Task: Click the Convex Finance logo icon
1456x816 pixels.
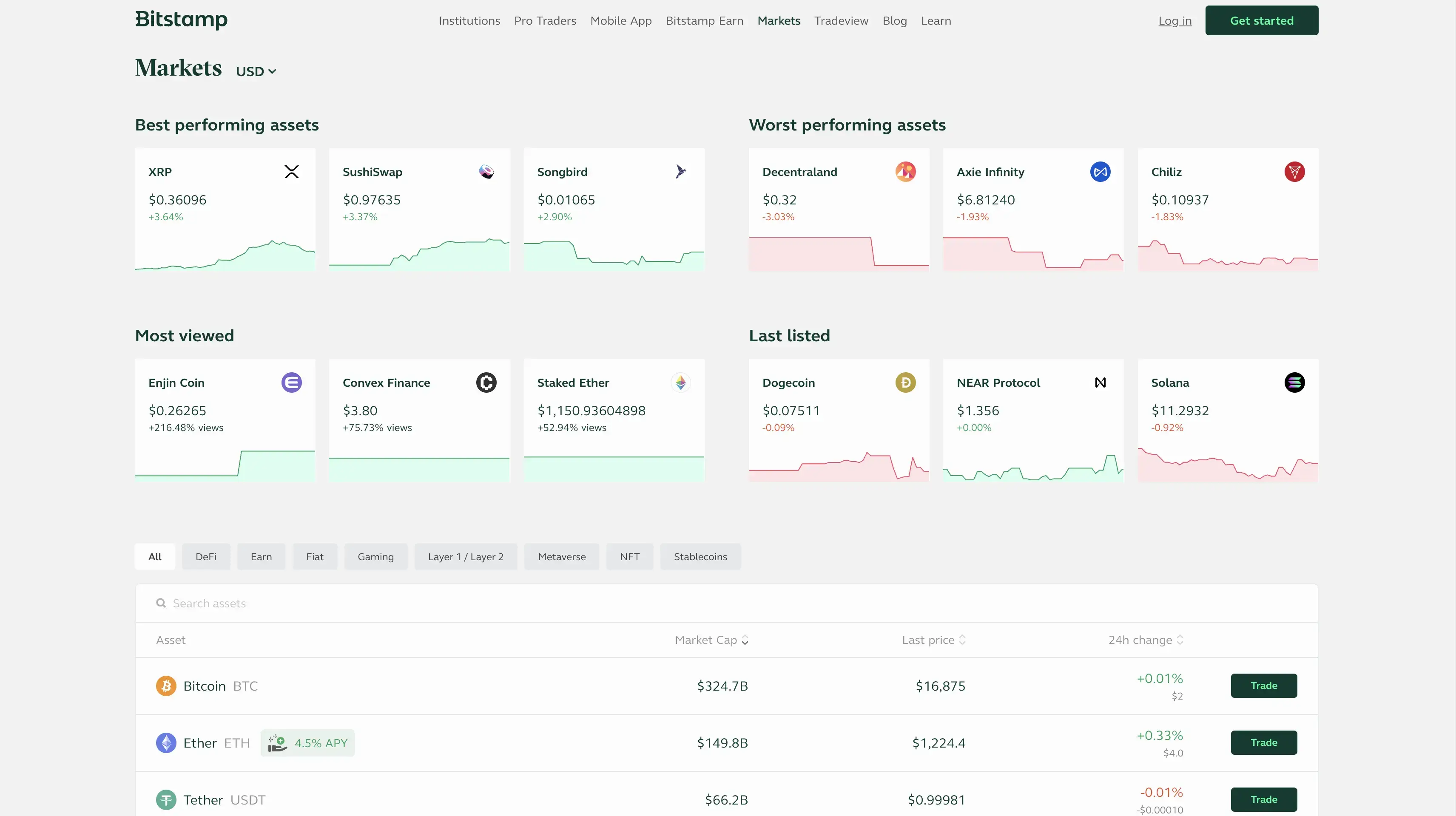Action: point(486,382)
